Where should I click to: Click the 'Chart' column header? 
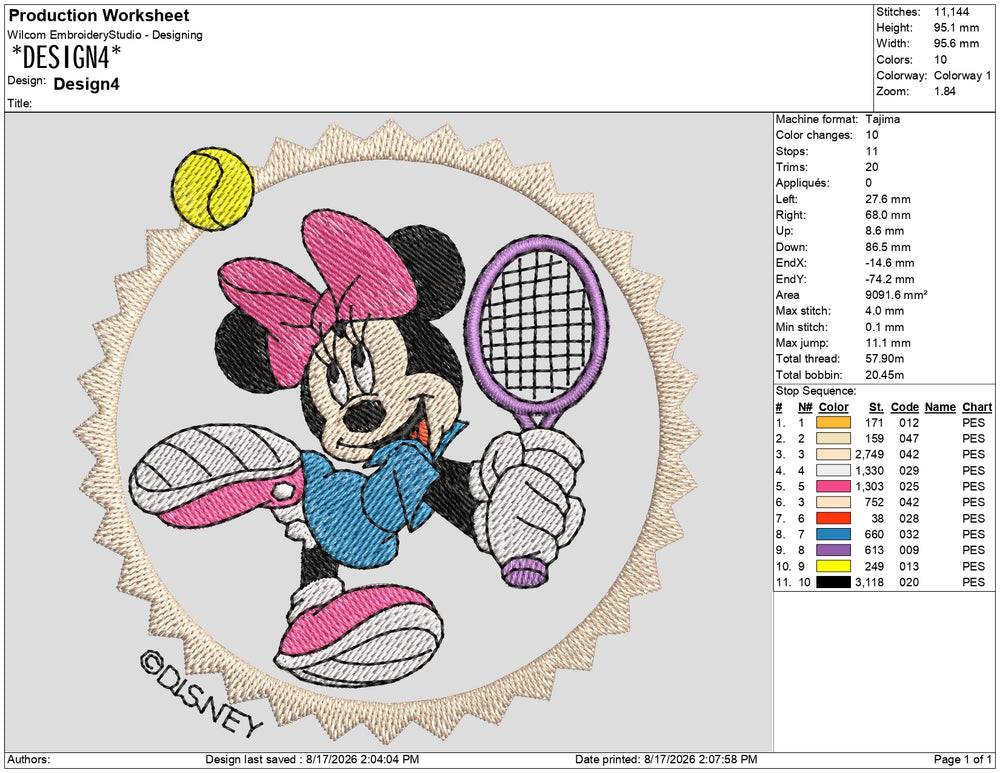[x=977, y=407]
